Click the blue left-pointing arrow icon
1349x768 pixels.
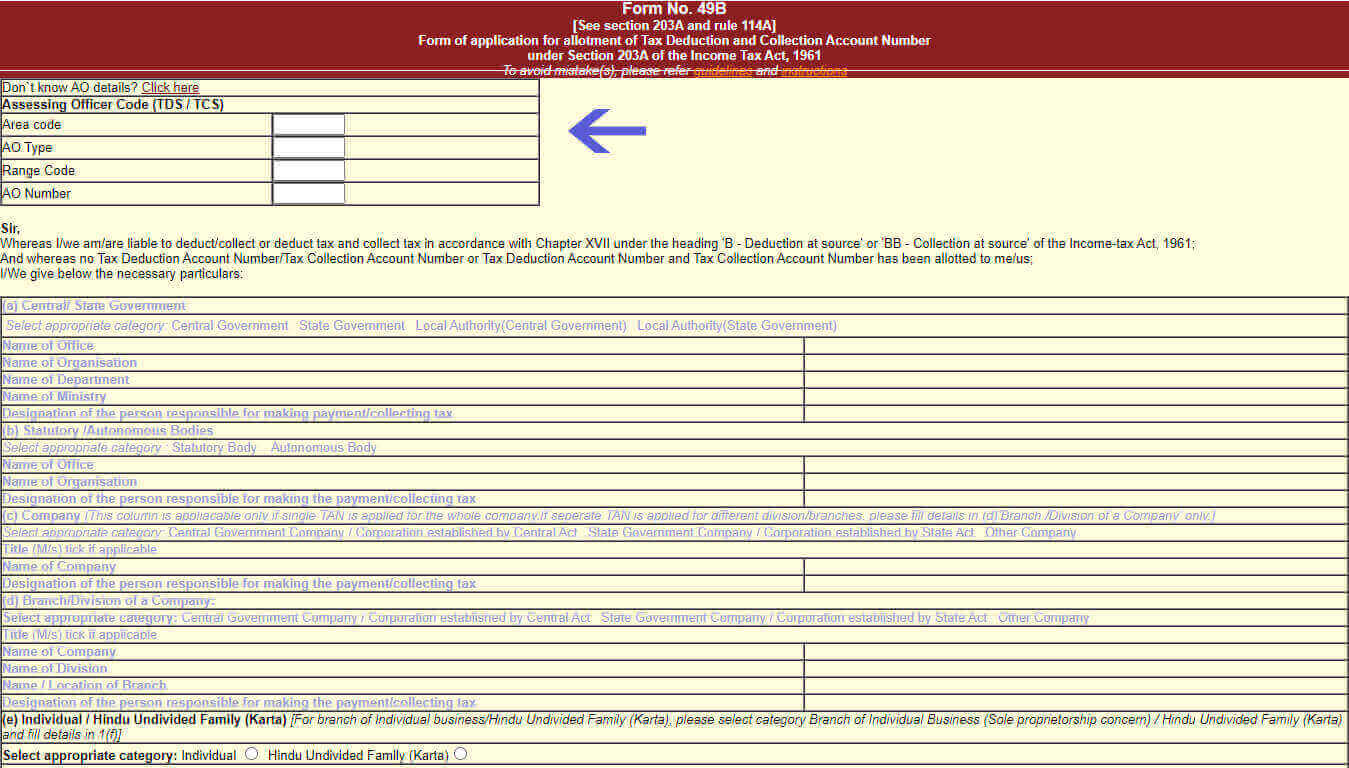click(x=607, y=131)
